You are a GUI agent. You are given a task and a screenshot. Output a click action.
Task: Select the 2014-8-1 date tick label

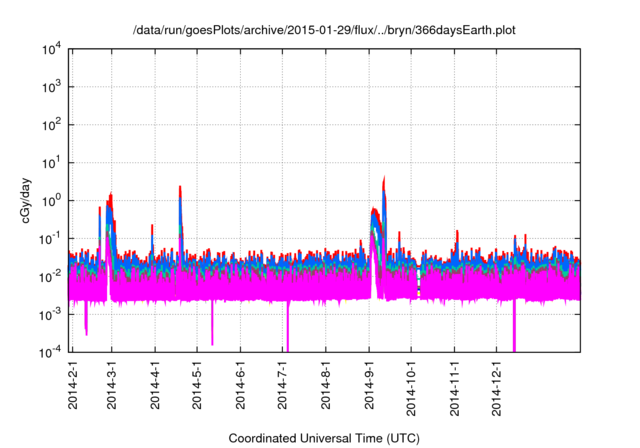point(326,388)
